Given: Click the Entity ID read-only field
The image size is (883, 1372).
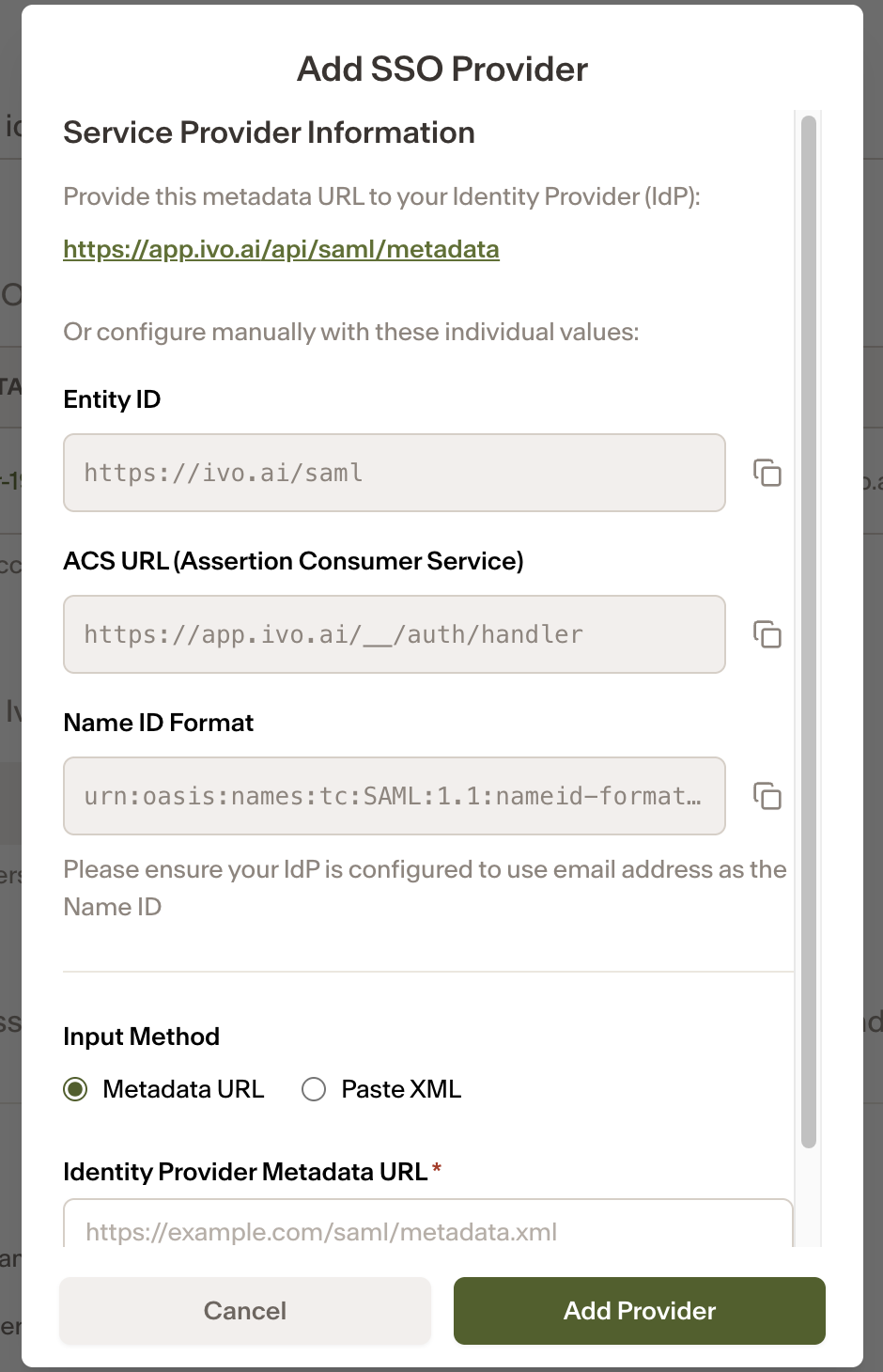Looking at the screenshot, I should (x=395, y=473).
